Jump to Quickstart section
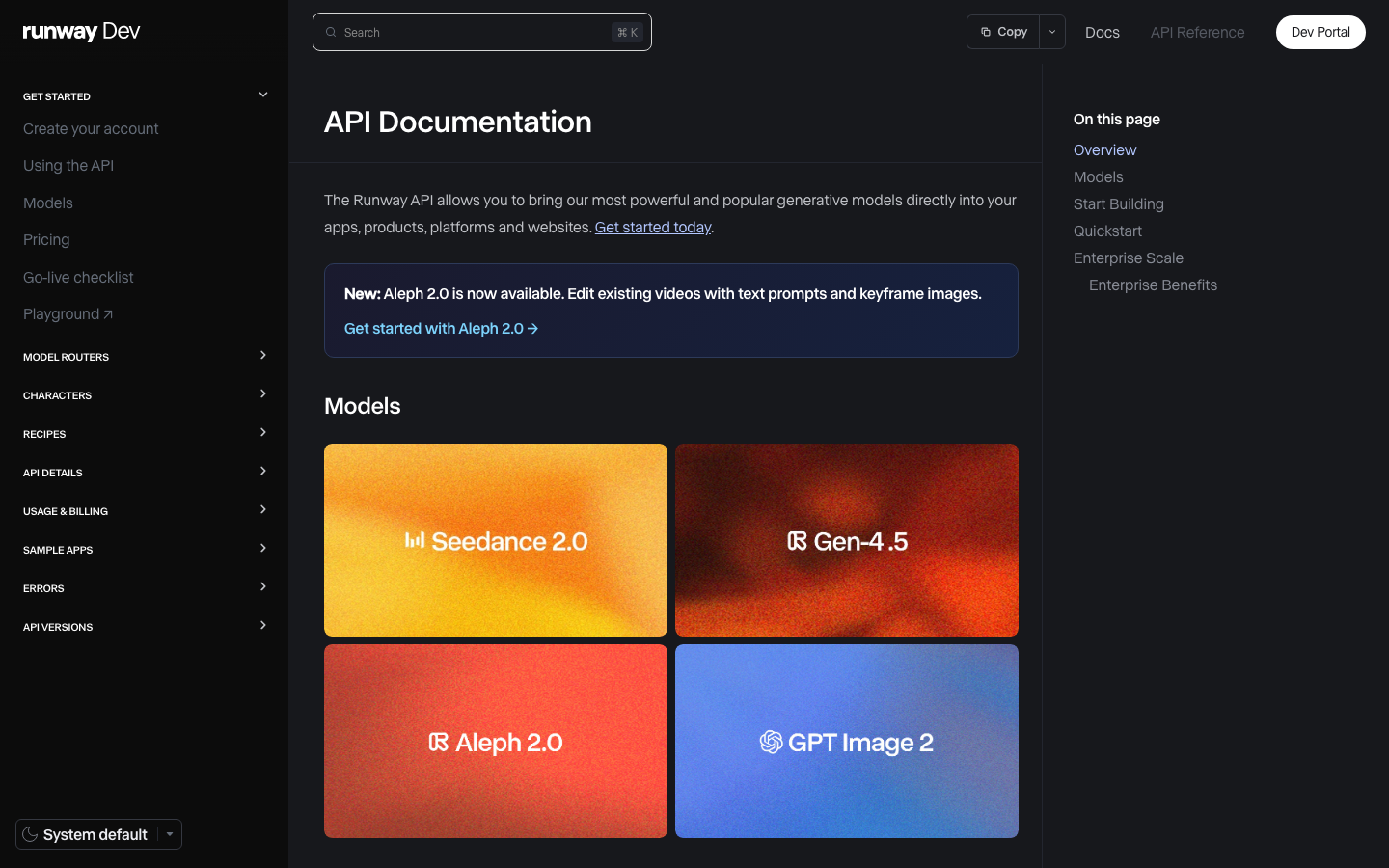This screenshot has height=868, width=1389. pyautogui.click(x=1107, y=231)
